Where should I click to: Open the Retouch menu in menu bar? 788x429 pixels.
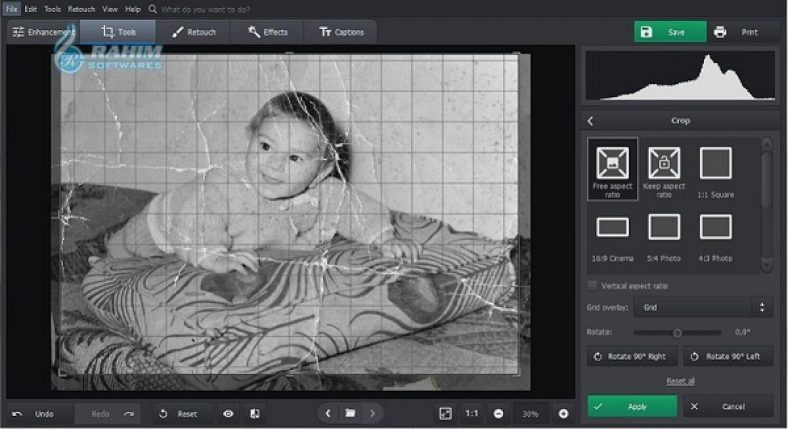coord(81,8)
